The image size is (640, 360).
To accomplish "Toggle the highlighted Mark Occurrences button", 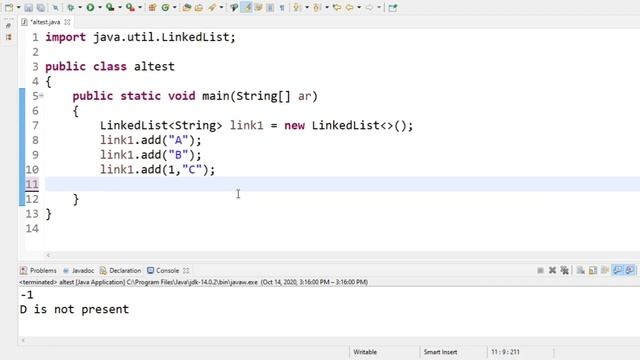I will (x=247, y=7).
